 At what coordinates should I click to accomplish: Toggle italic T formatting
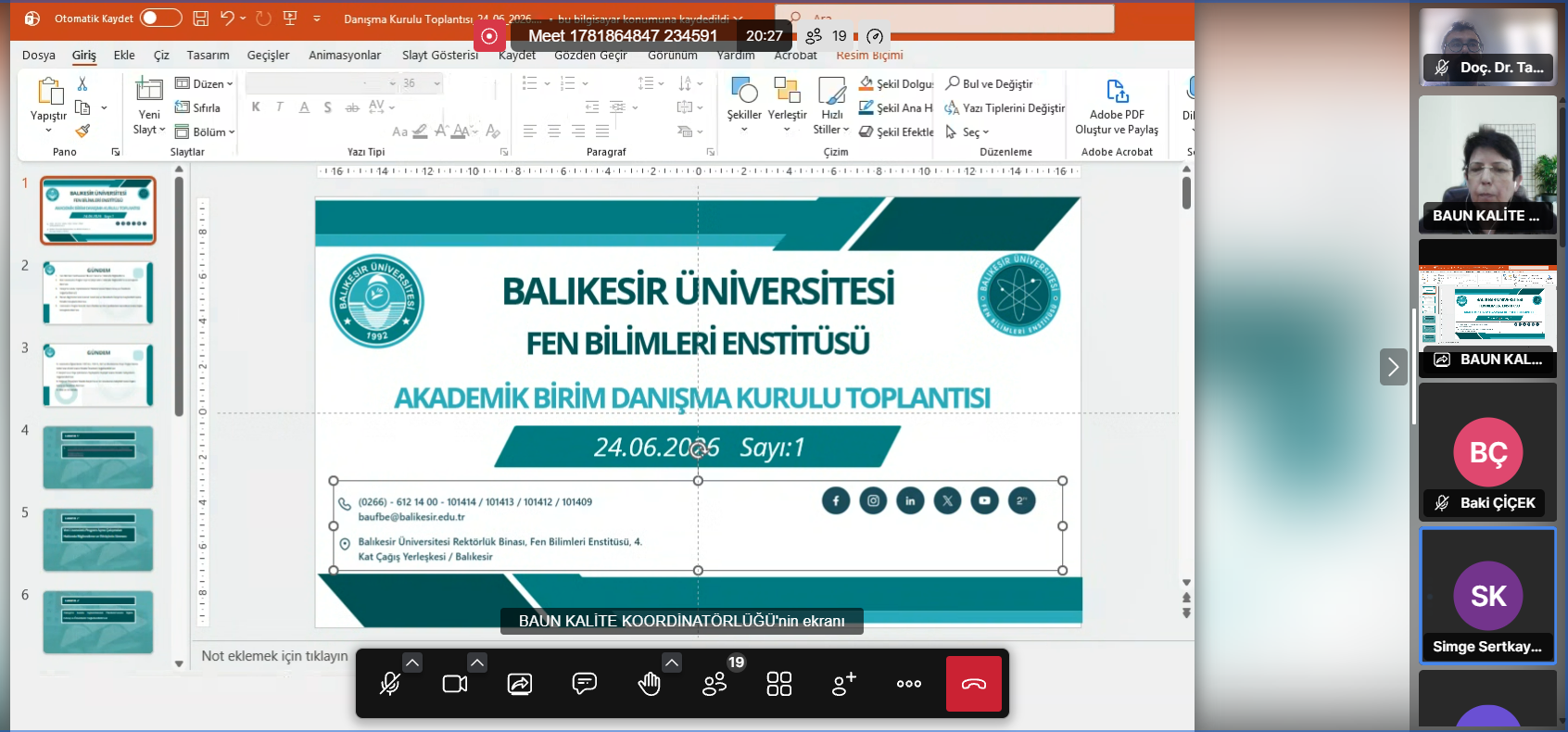click(279, 107)
